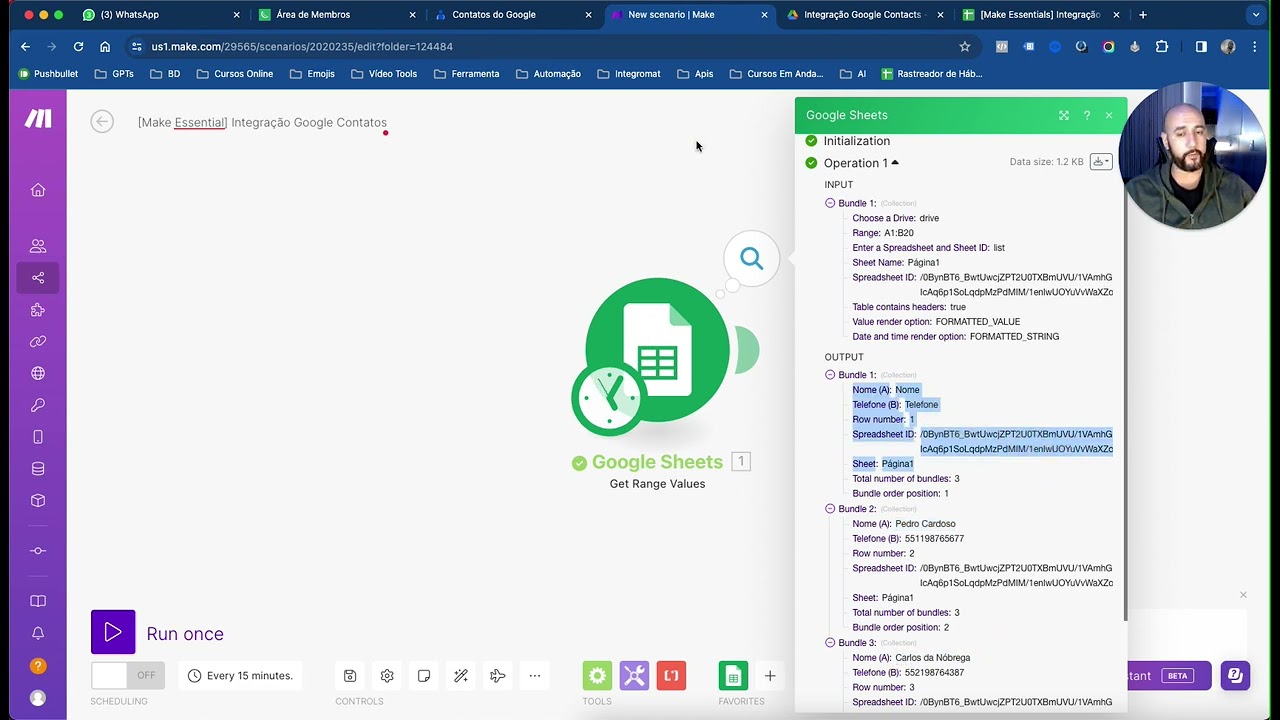Switch to Área de Membros tab
This screenshot has width=1280, height=720.
pos(335,15)
